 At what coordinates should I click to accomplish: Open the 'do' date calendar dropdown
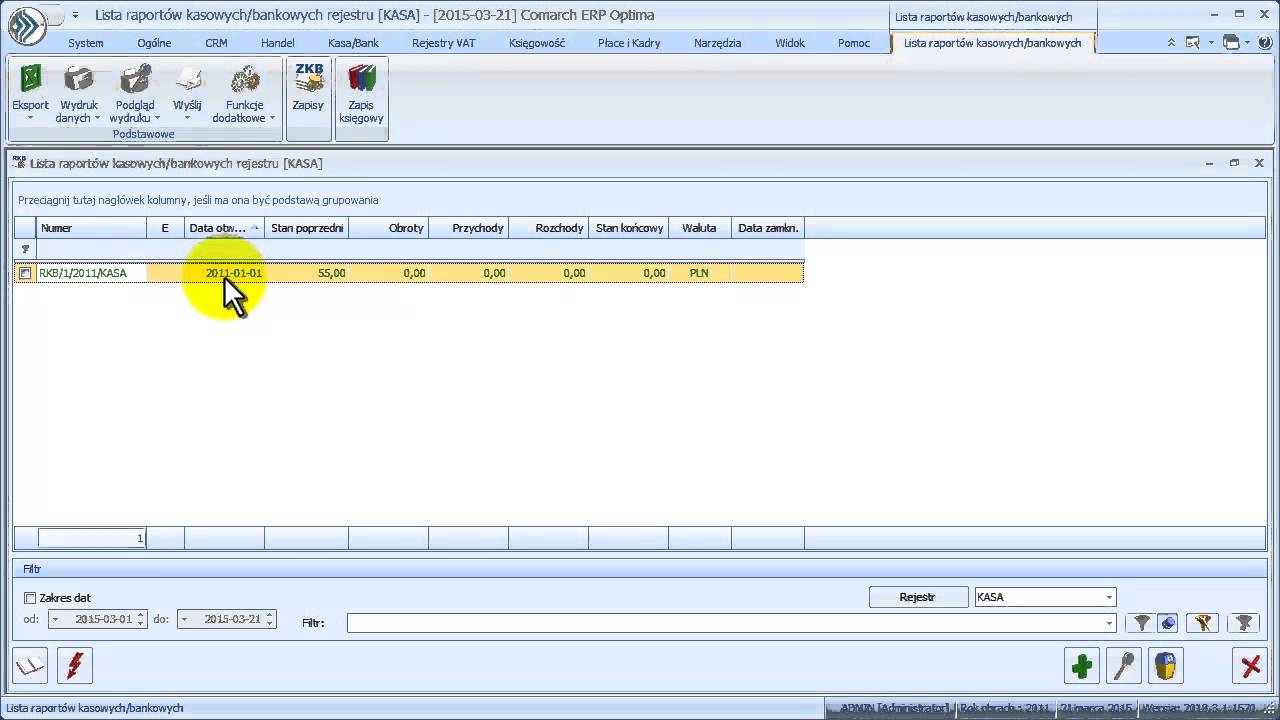[x=184, y=619]
